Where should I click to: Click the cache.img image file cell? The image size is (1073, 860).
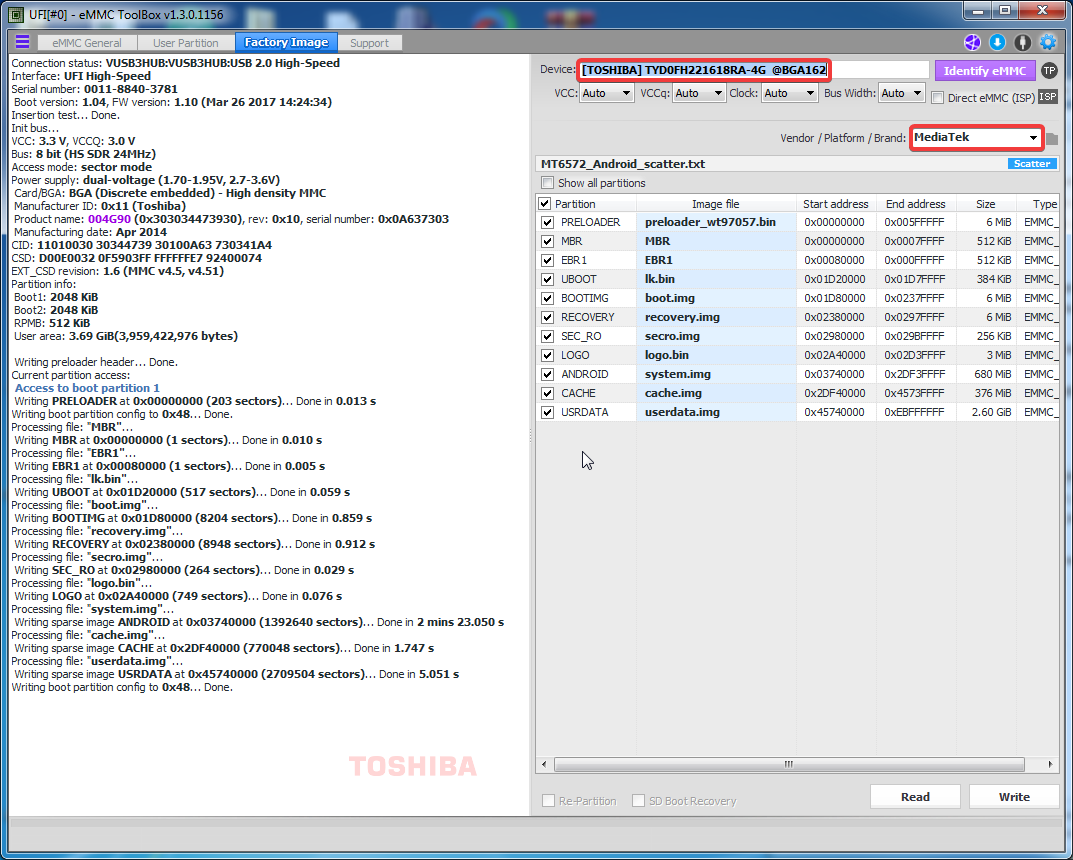(x=716, y=393)
